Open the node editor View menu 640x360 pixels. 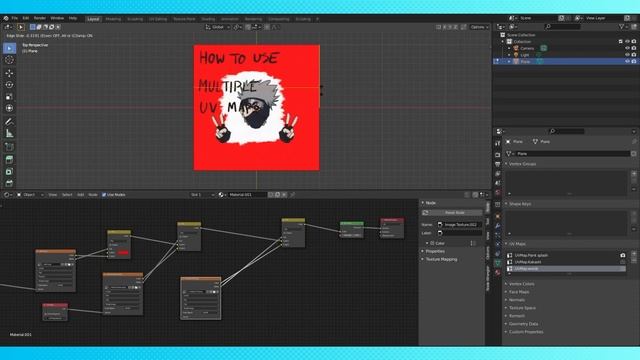pyautogui.click(x=53, y=195)
